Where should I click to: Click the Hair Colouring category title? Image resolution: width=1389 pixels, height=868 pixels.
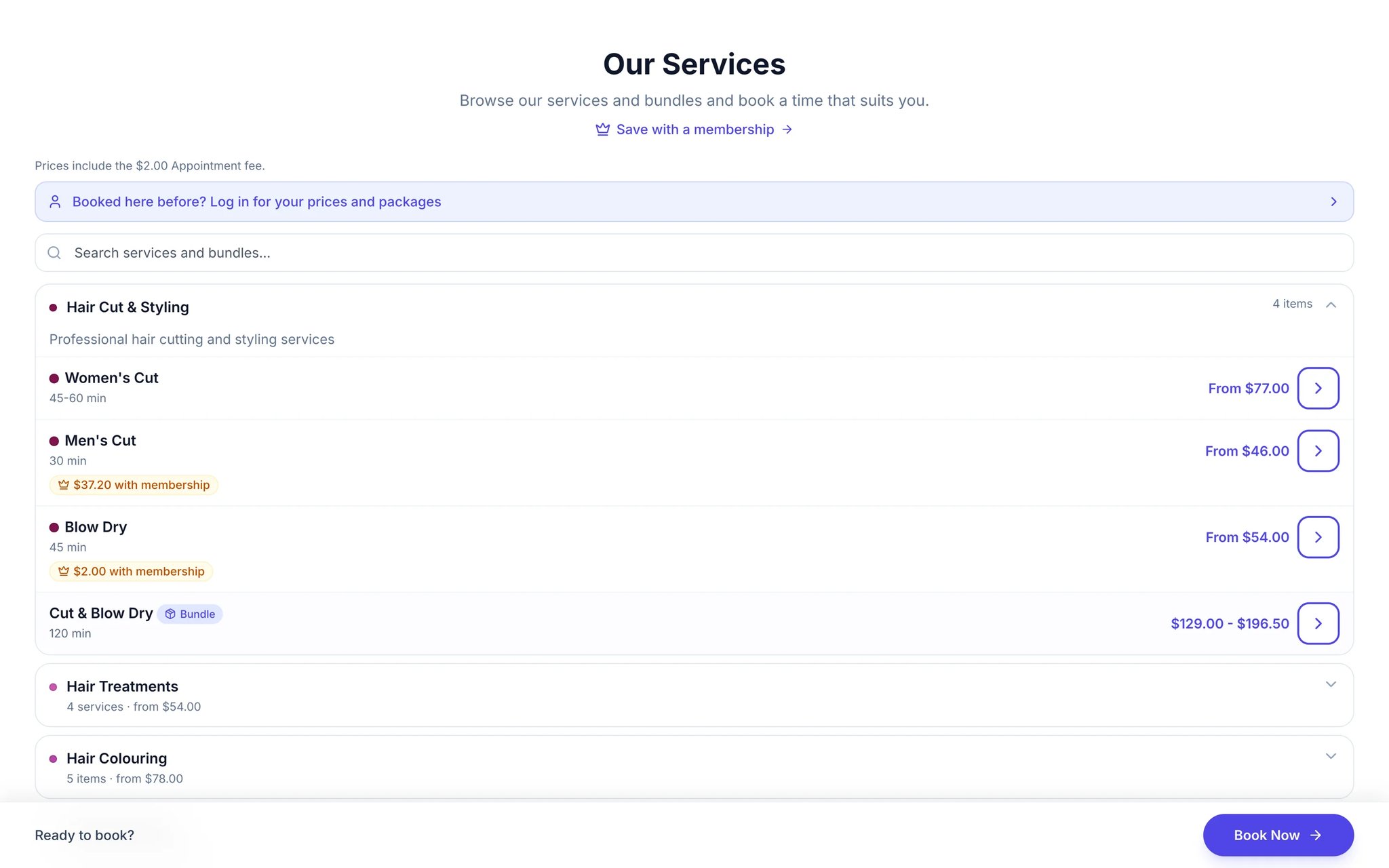click(117, 758)
